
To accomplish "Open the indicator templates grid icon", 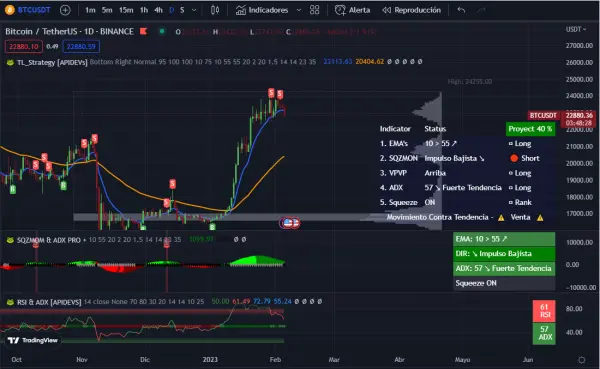I will [315, 10].
